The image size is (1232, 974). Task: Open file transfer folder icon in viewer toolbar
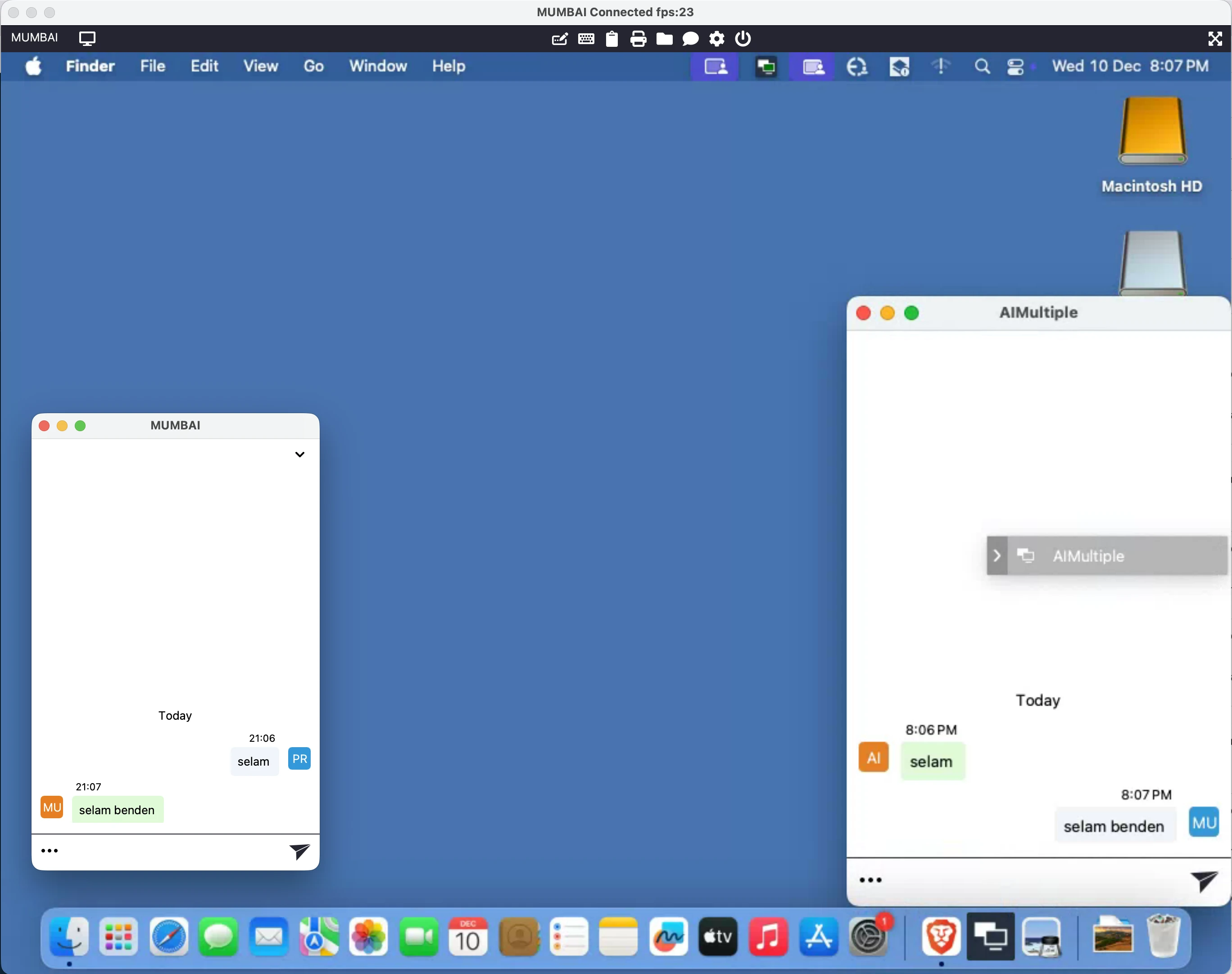[664, 39]
